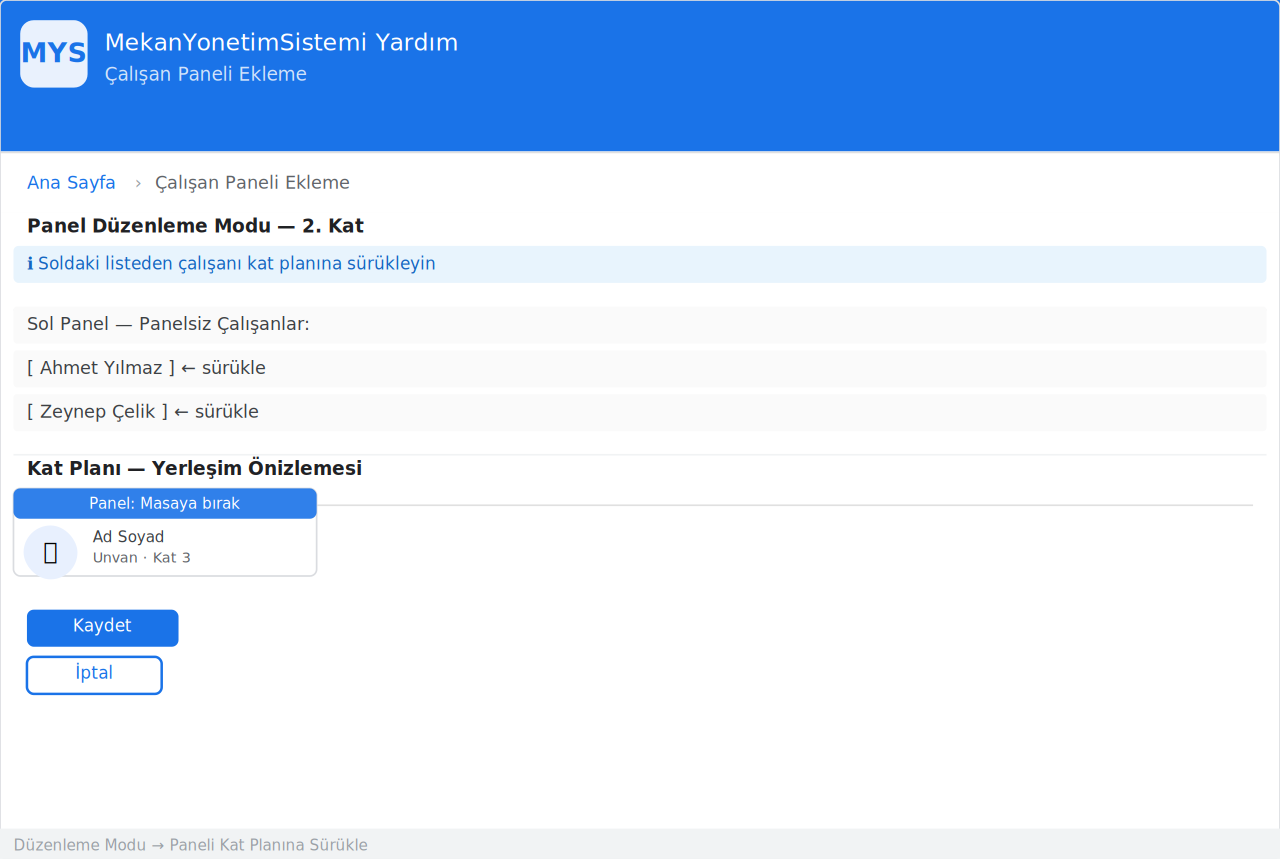Select the Ahmet Yılmaz employee entry

point(640,368)
